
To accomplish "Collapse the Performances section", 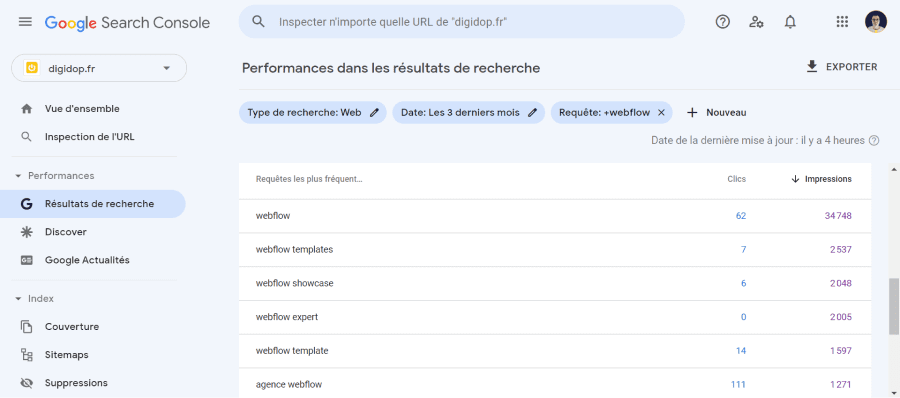I will pyautogui.click(x=18, y=176).
